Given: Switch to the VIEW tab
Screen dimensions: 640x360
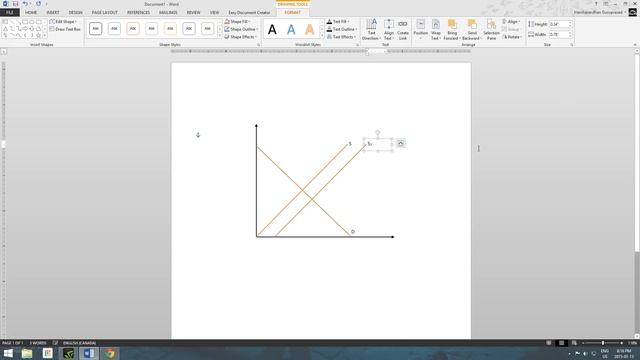Looking at the screenshot, I should (214, 12).
